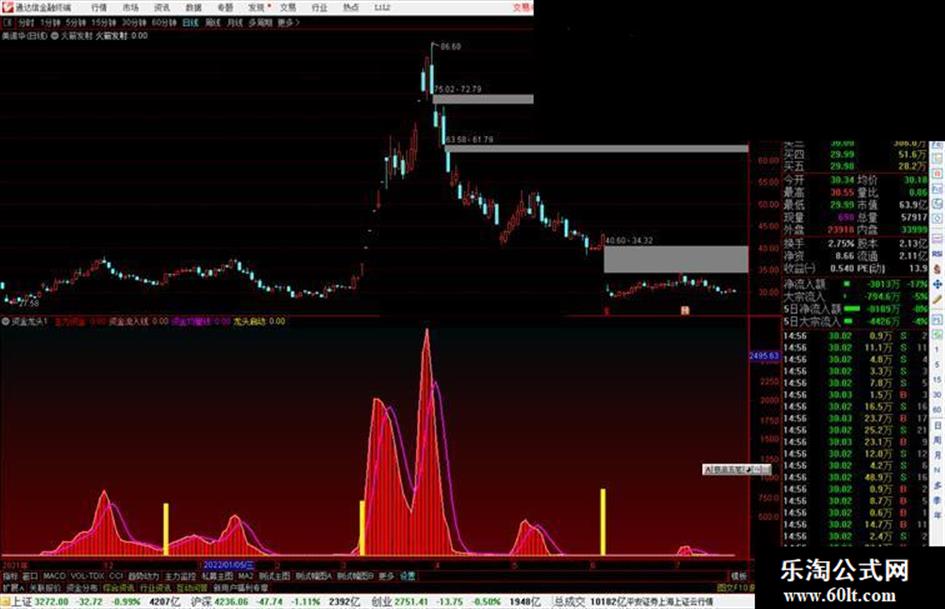945x609 pixels.
Task: Open the 资金分布 tab
Action: [x=82, y=587]
